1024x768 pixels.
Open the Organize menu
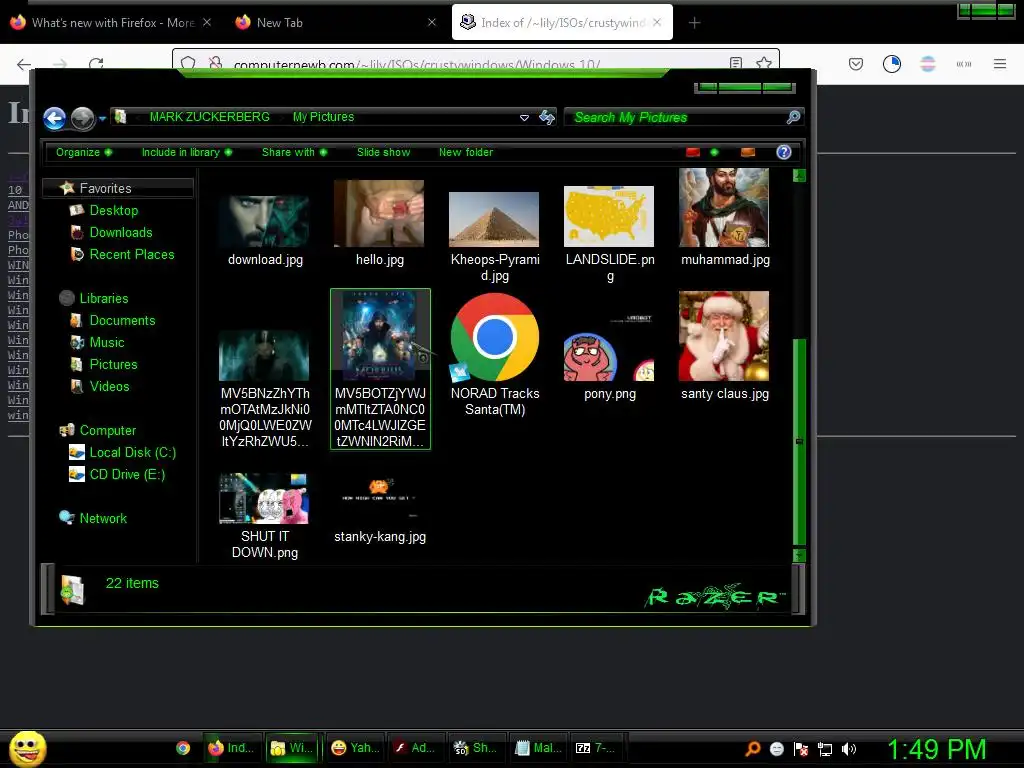pos(84,152)
